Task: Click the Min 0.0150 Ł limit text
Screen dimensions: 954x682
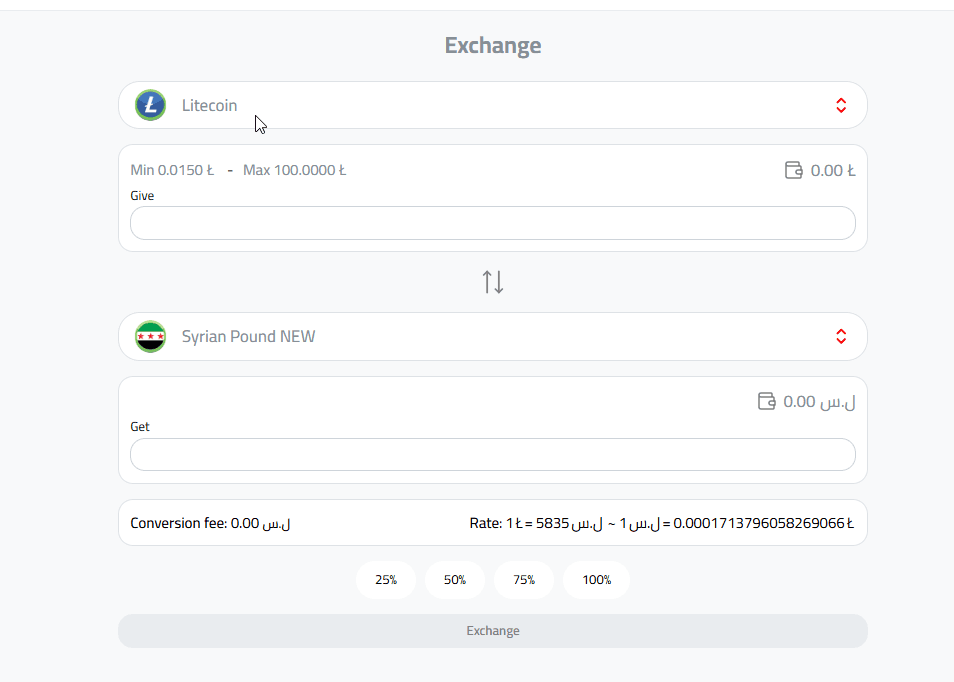Action: click(x=172, y=170)
